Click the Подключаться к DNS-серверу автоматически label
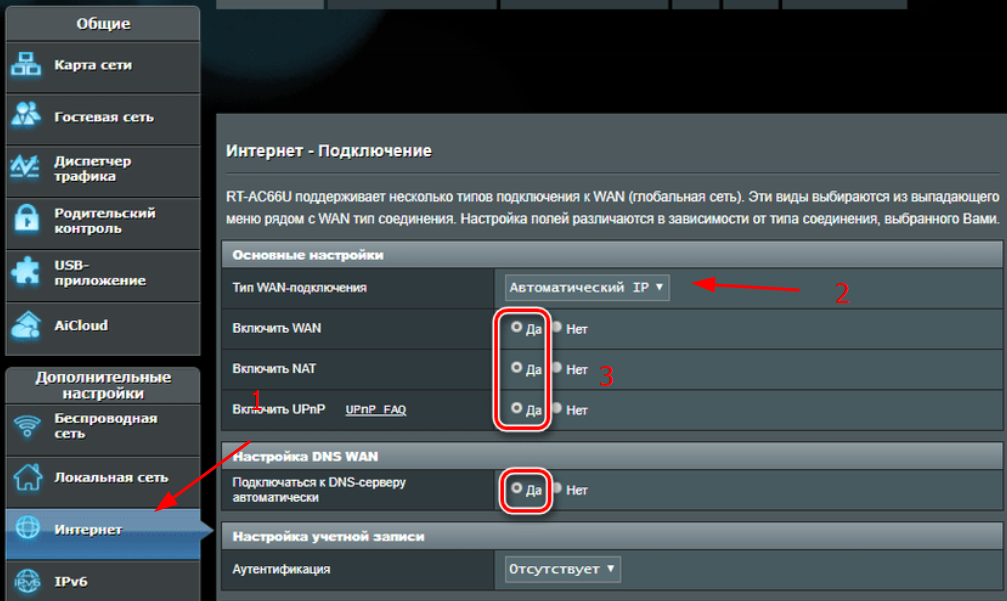1007x601 pixels. pos(319,489)
